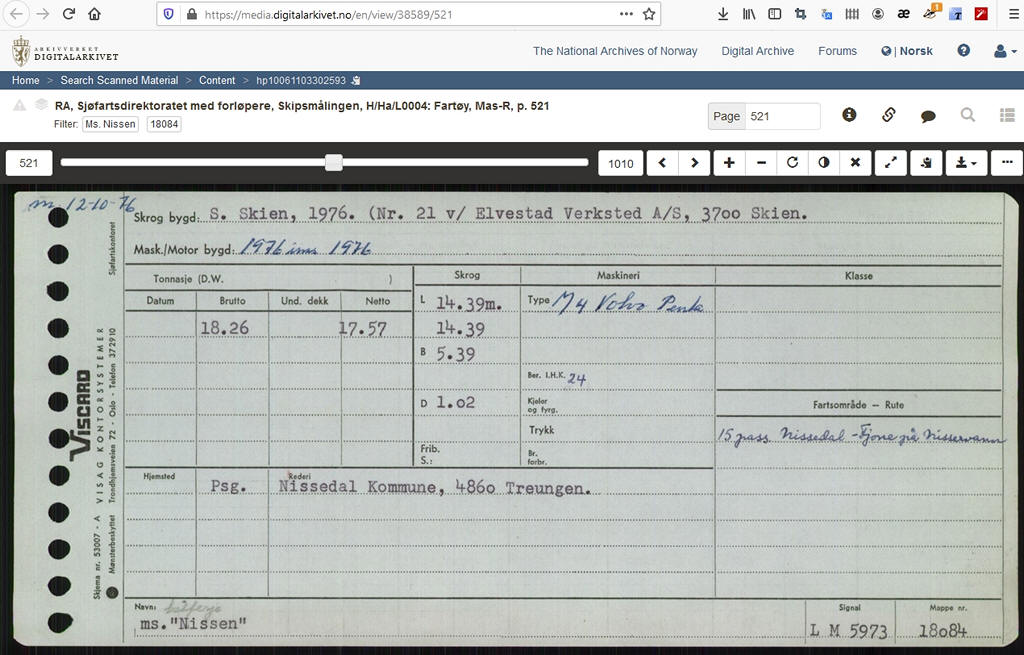The image size is (1024, 655).
Task: Click the Search Scanned Material breadcrumb
Action: pos(119,80)
